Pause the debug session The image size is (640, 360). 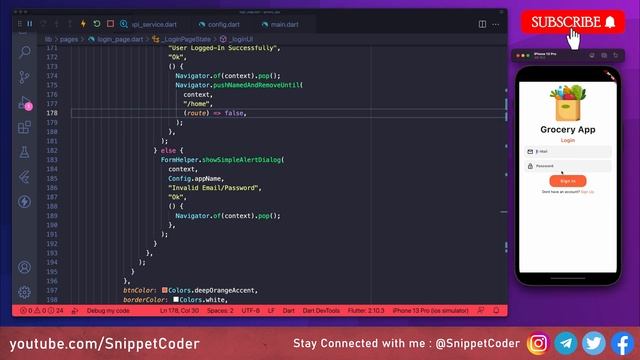pyautogui.click(x=30, y=24)
